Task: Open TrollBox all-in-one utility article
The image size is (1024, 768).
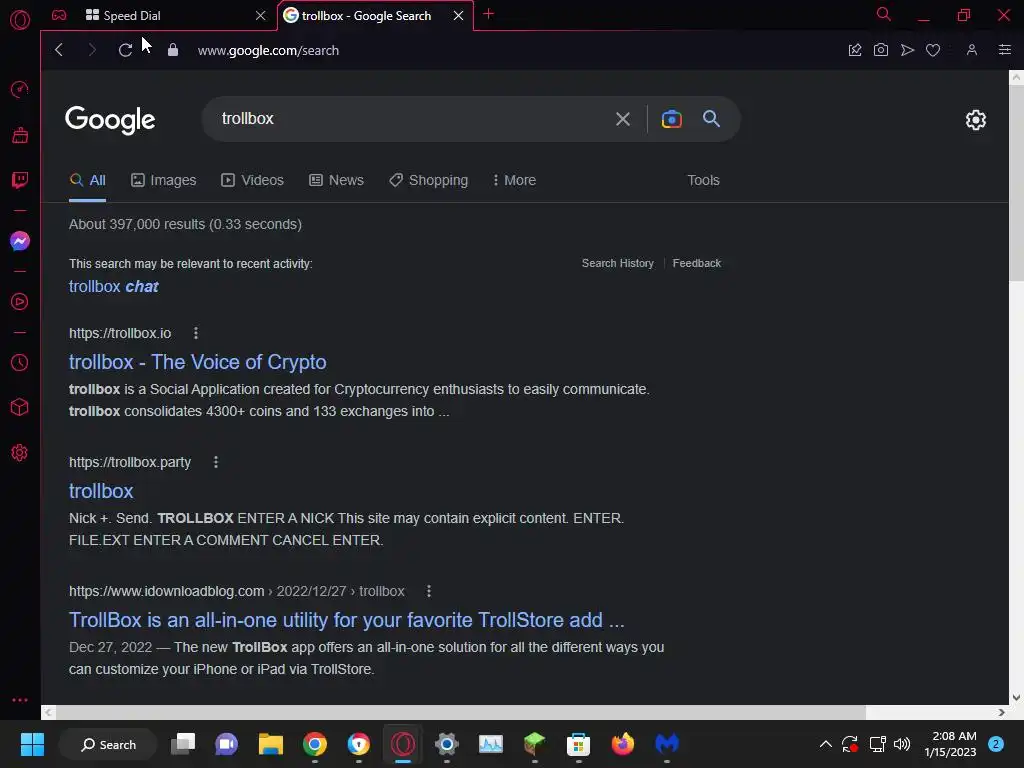Action: coord(347,620)
